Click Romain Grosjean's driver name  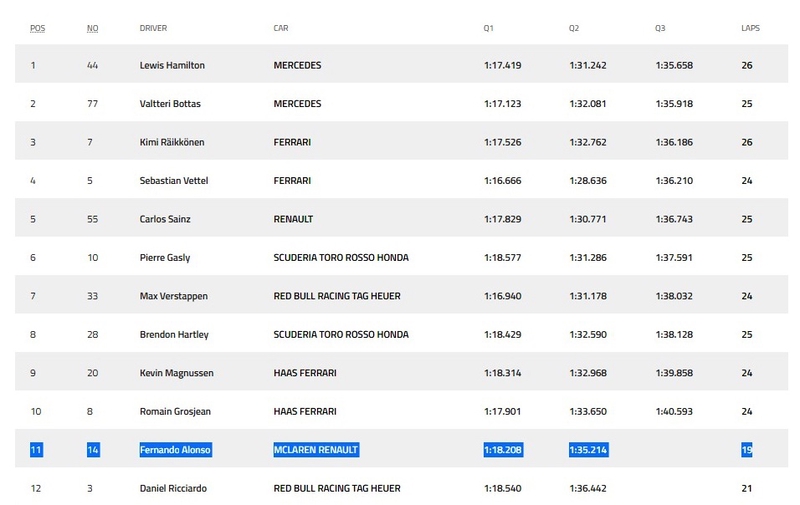(x=175, y=412)
